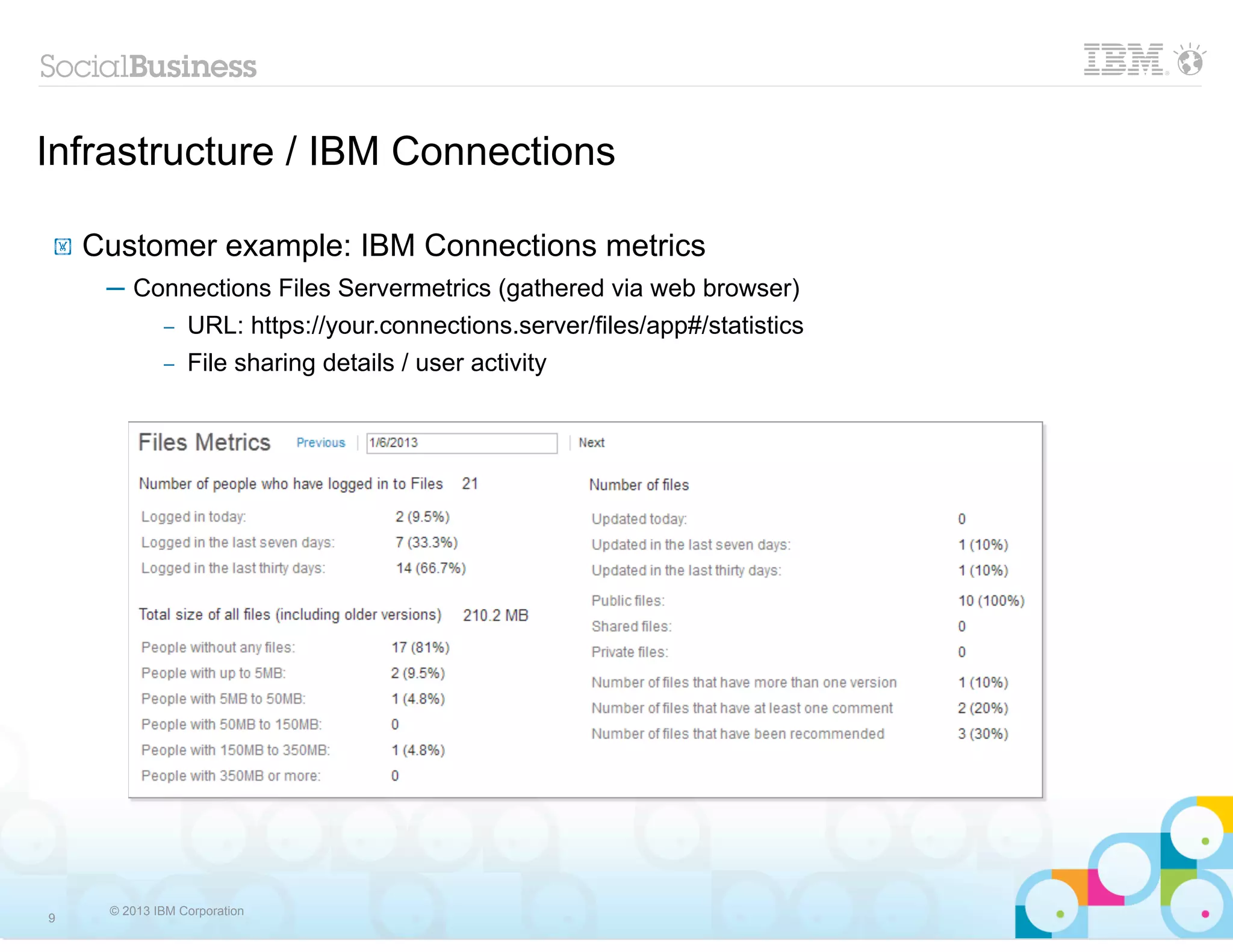Click the Files Metrics heading

(204, 442)
